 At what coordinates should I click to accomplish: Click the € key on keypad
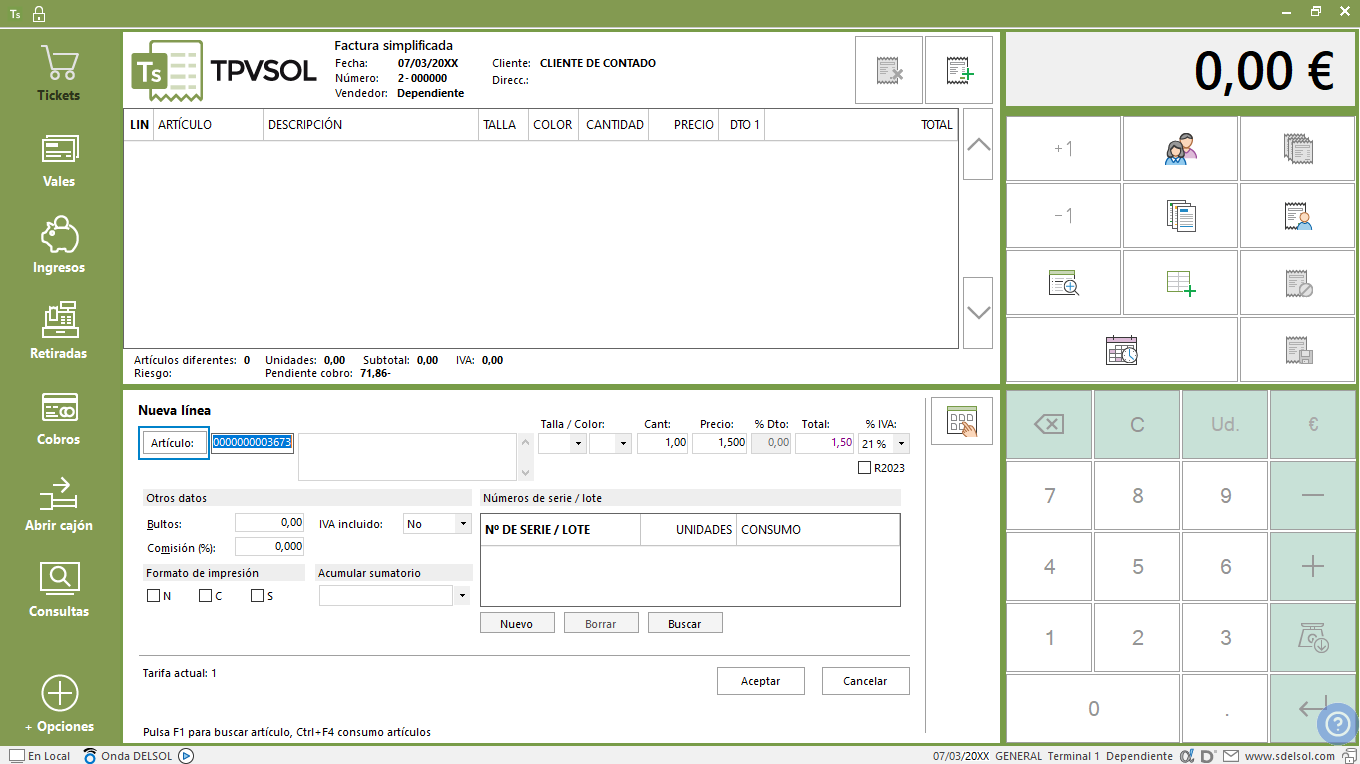(1313, 425)
